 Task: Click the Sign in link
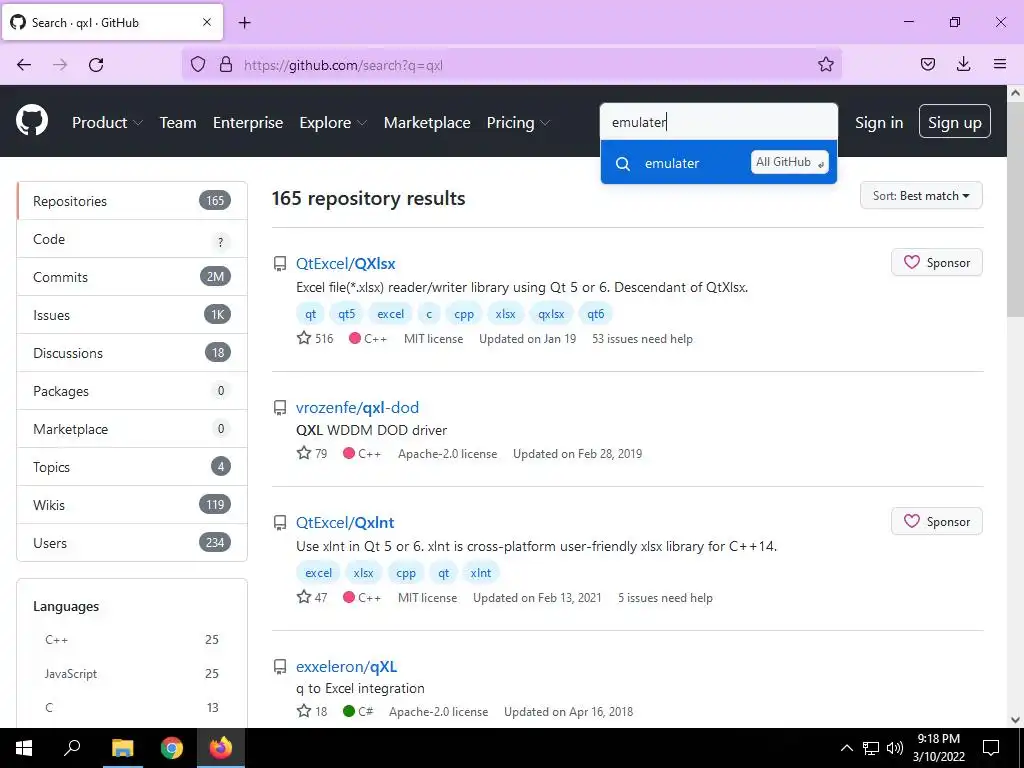point(879,122)
